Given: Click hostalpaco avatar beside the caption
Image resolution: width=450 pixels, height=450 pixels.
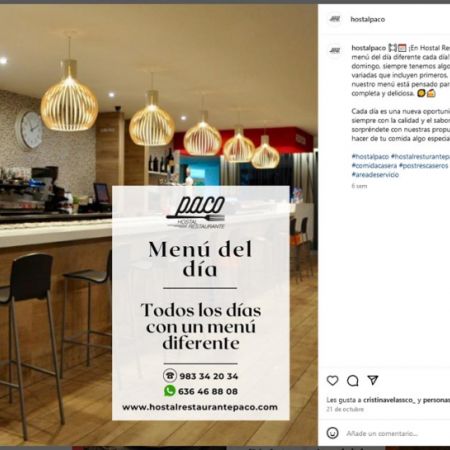Looking at the screenshot, I should click(335, 50).
